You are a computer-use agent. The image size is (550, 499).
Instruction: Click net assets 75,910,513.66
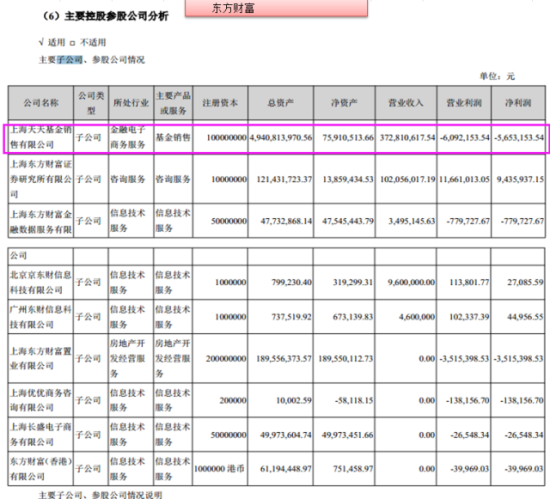point(348,137)
